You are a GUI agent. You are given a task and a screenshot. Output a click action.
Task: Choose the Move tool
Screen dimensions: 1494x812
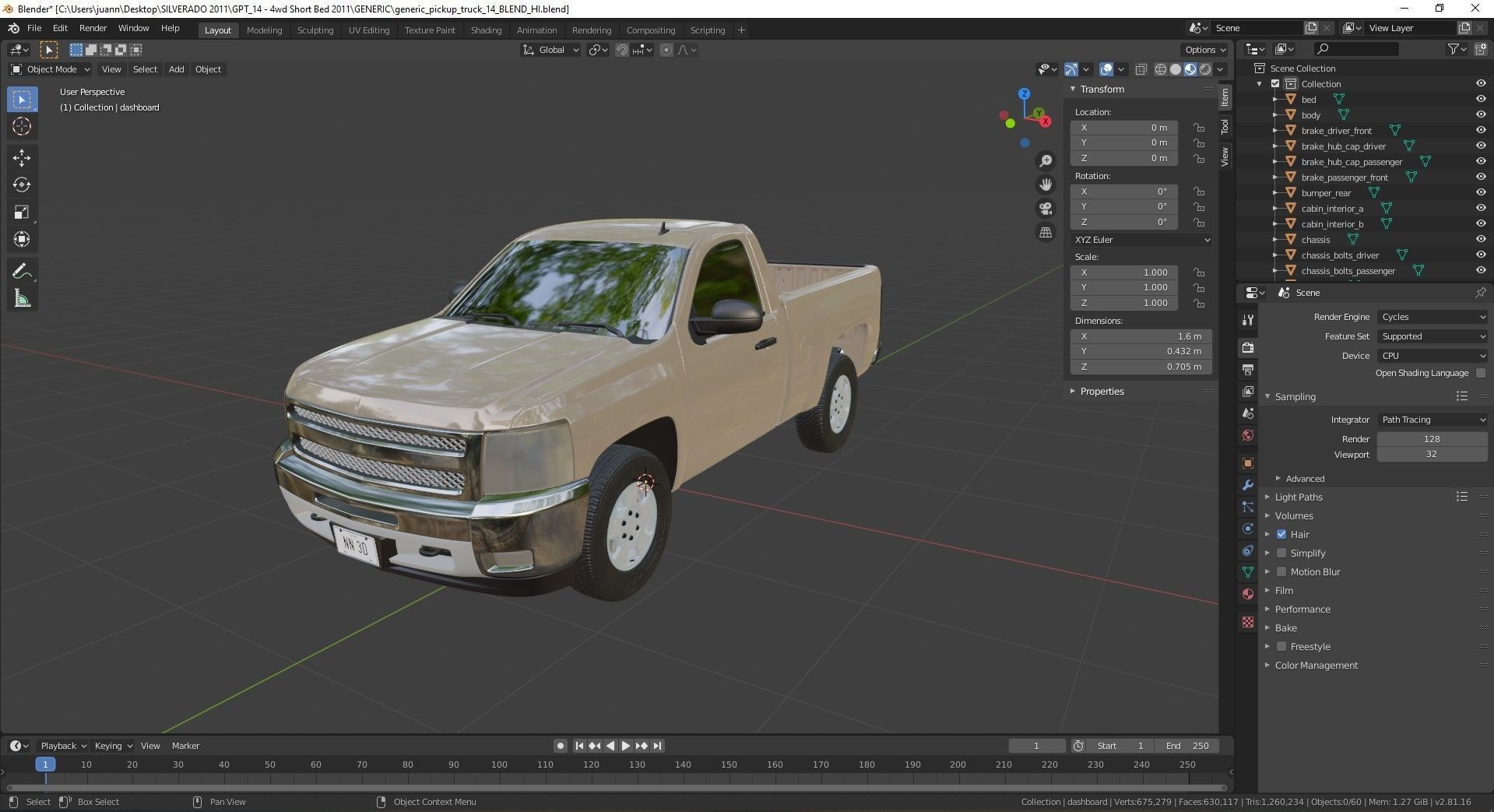coord(22,158)
